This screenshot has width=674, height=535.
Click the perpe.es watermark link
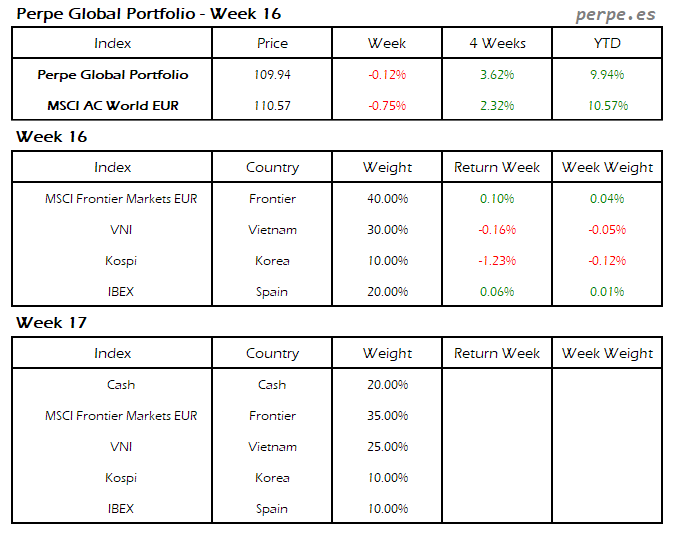(x=616, y=15)
